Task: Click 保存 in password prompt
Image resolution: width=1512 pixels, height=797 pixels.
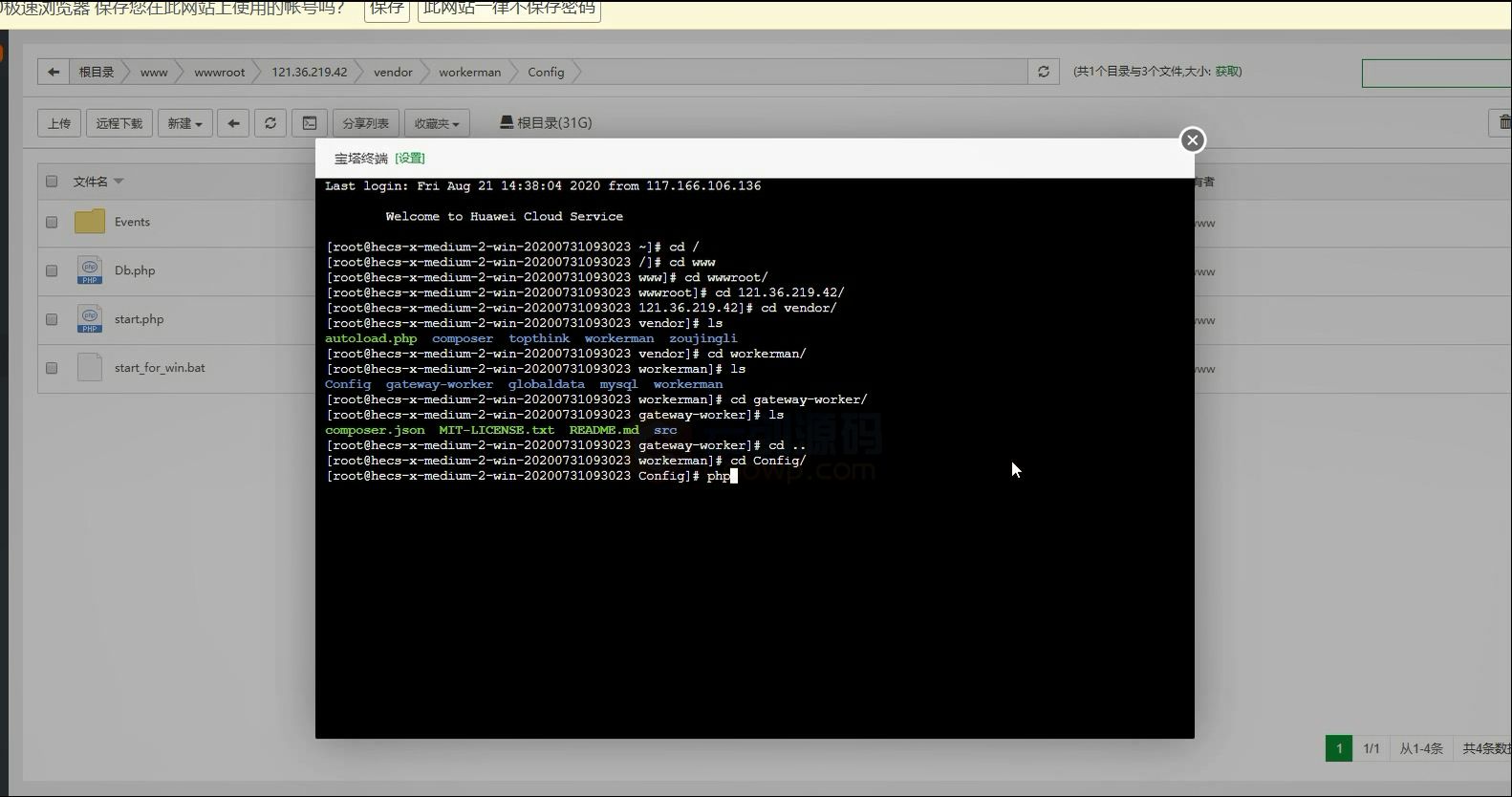Action: [387, 9]
